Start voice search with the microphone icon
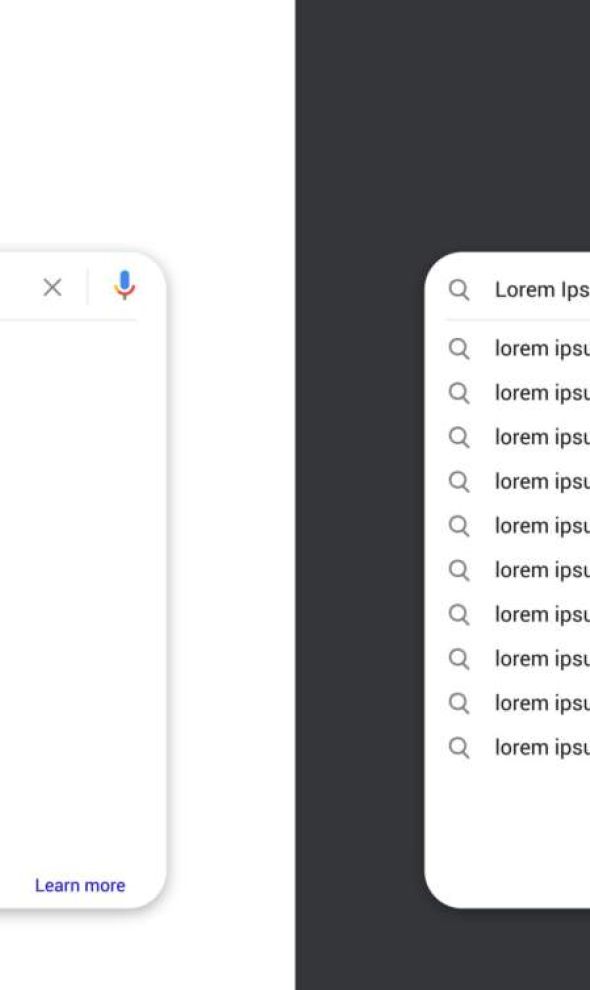 click(124, 285)
